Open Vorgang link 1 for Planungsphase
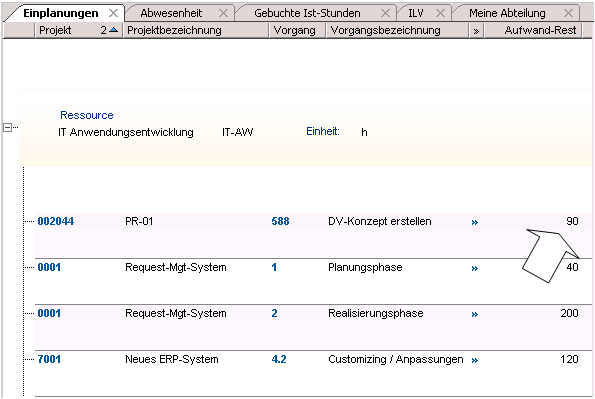 (274, 267)
